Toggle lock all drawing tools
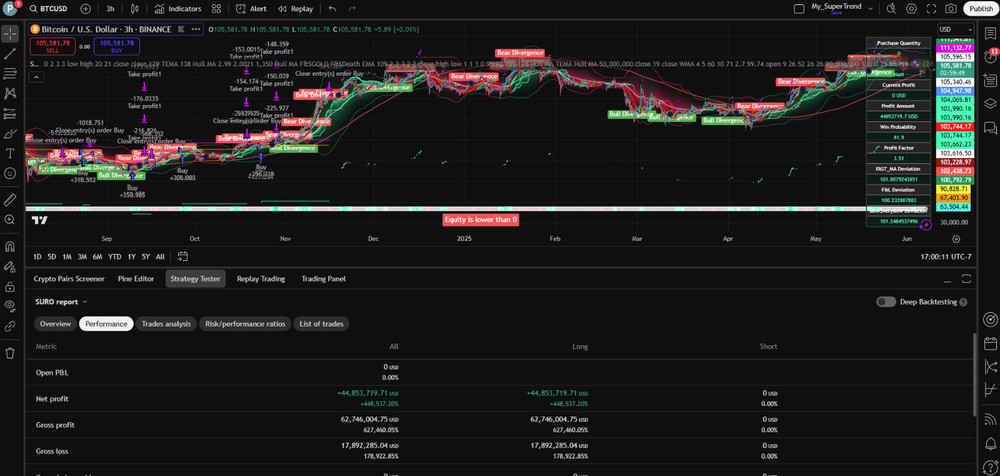This screenshot has width=1000, height=476. click(x=10, y=286)
